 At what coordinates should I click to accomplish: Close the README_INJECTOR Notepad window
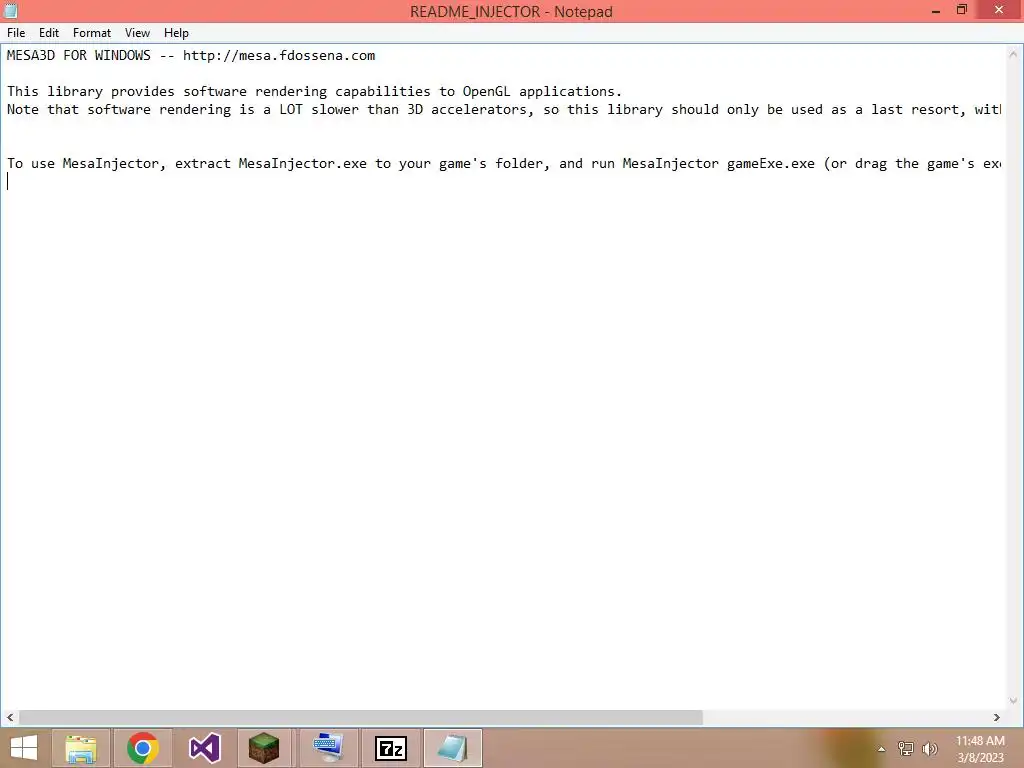(999, 10)
